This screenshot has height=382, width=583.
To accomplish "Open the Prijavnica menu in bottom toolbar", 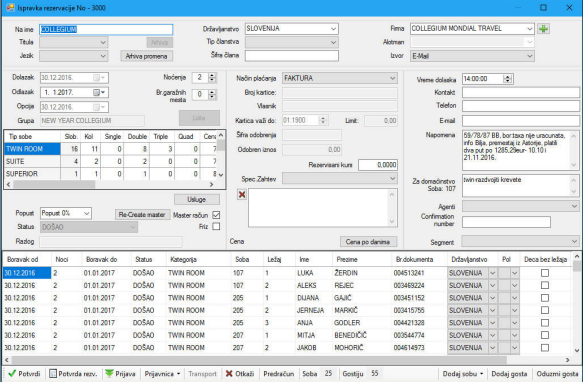I will tap(162, 373).
